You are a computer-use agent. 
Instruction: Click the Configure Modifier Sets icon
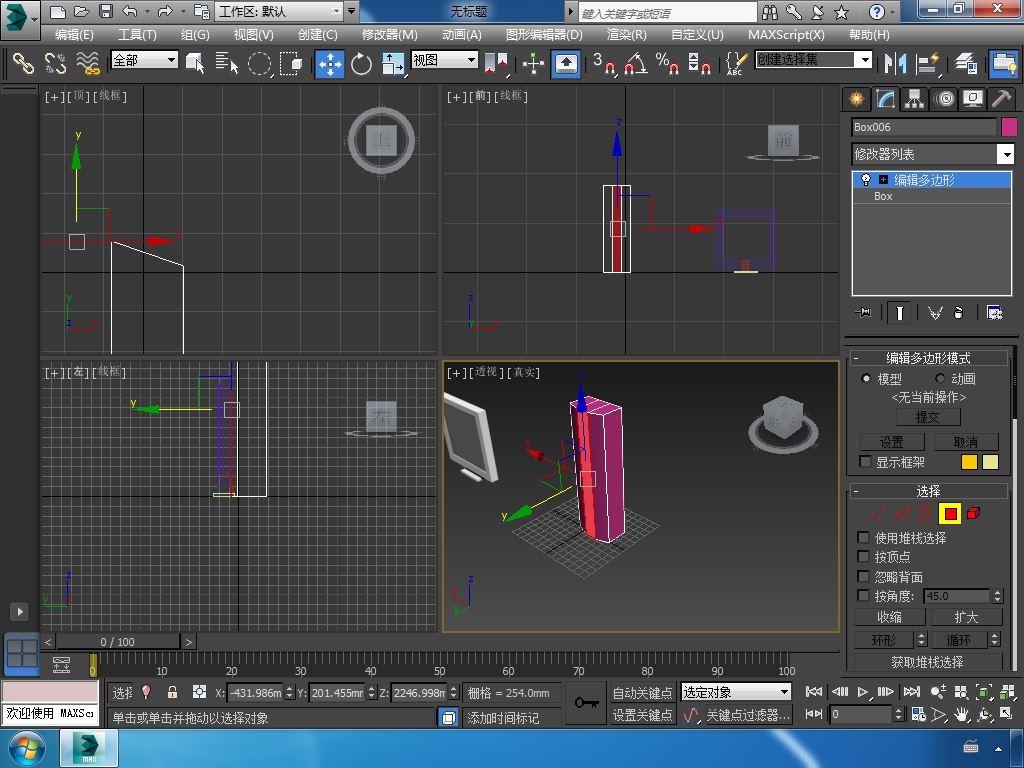point(994,313)
